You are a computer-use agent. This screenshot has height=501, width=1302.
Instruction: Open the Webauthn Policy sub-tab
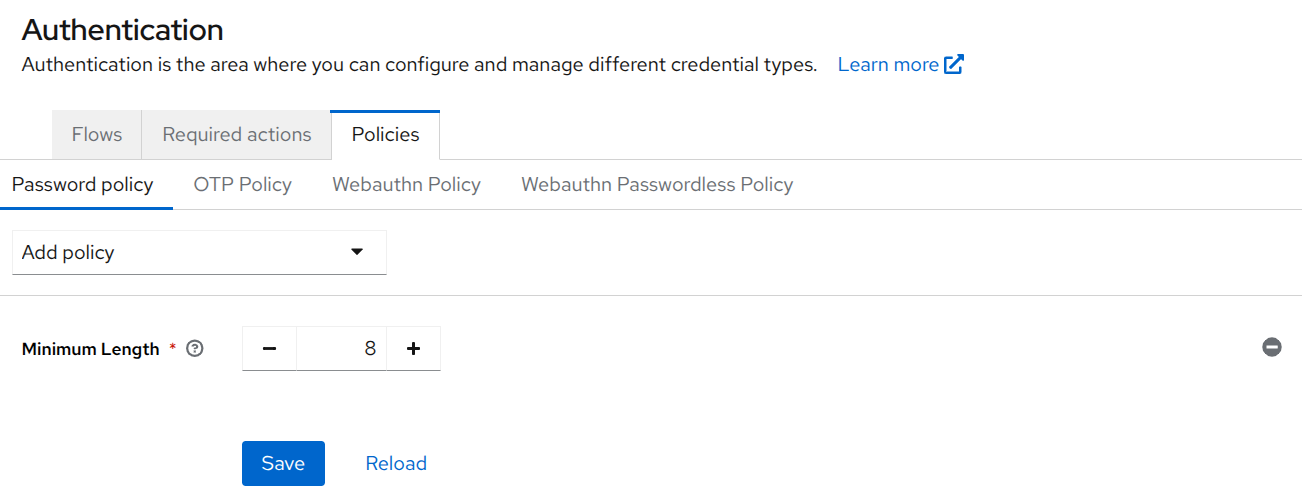406,185
